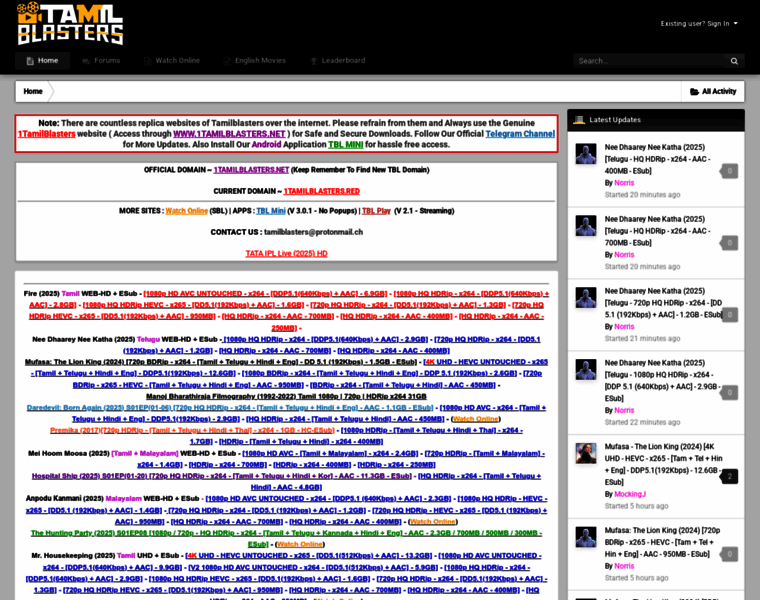The image size is (760, 600).
Task: Click the All Activity feed icon
Action: 694,91
